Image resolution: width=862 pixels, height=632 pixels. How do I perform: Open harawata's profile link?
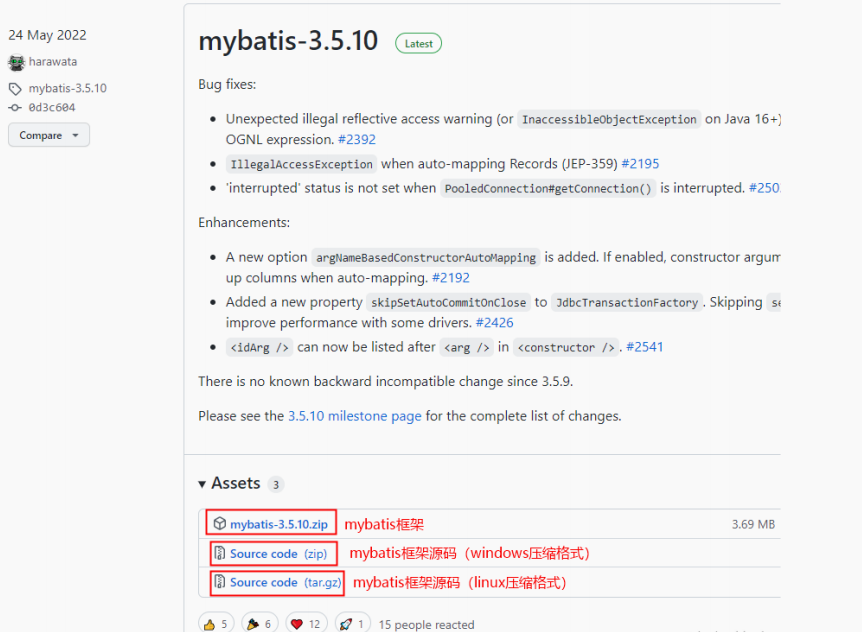(53, 62)
